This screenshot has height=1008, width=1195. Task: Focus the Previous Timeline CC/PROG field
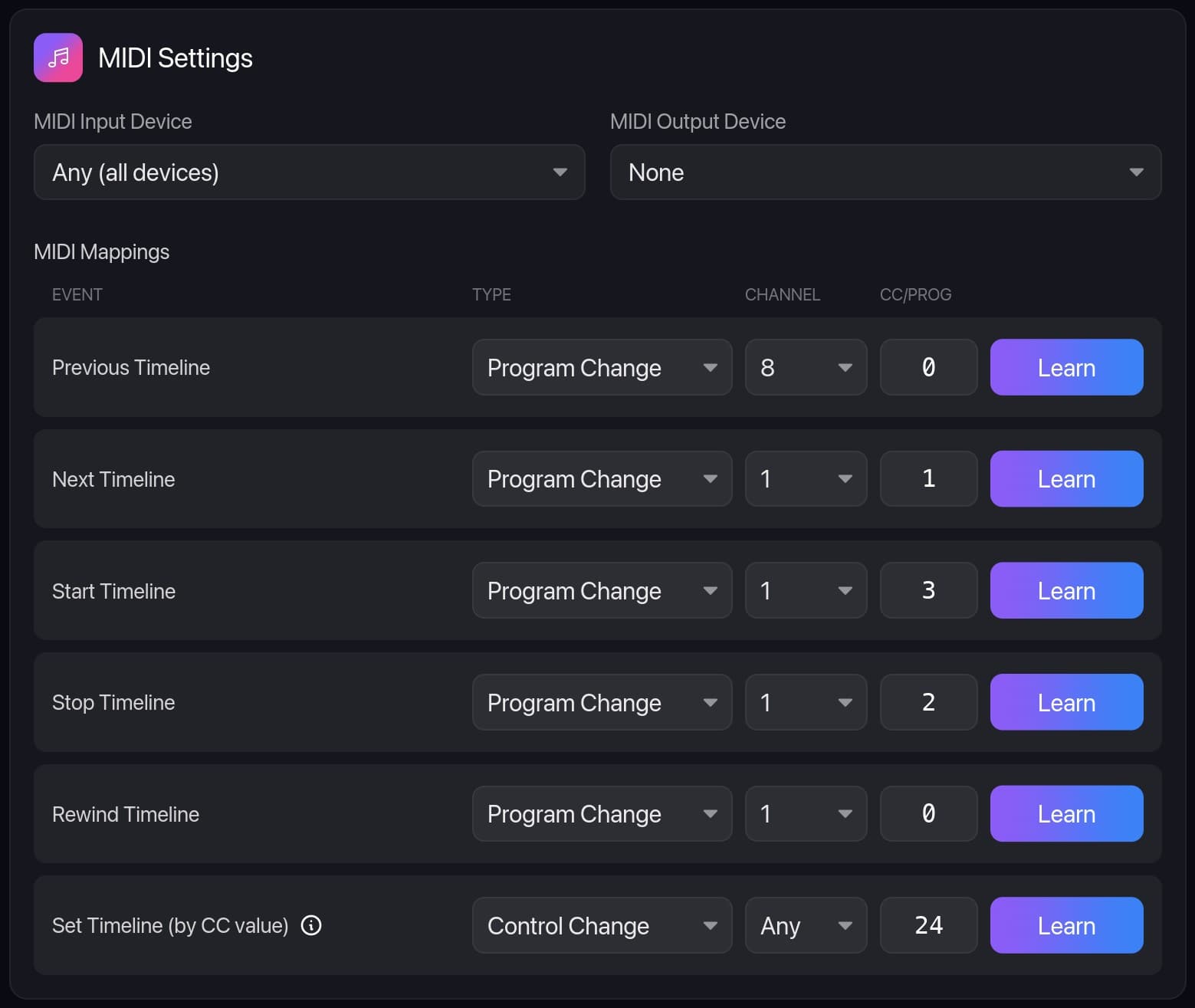point(929,367)
